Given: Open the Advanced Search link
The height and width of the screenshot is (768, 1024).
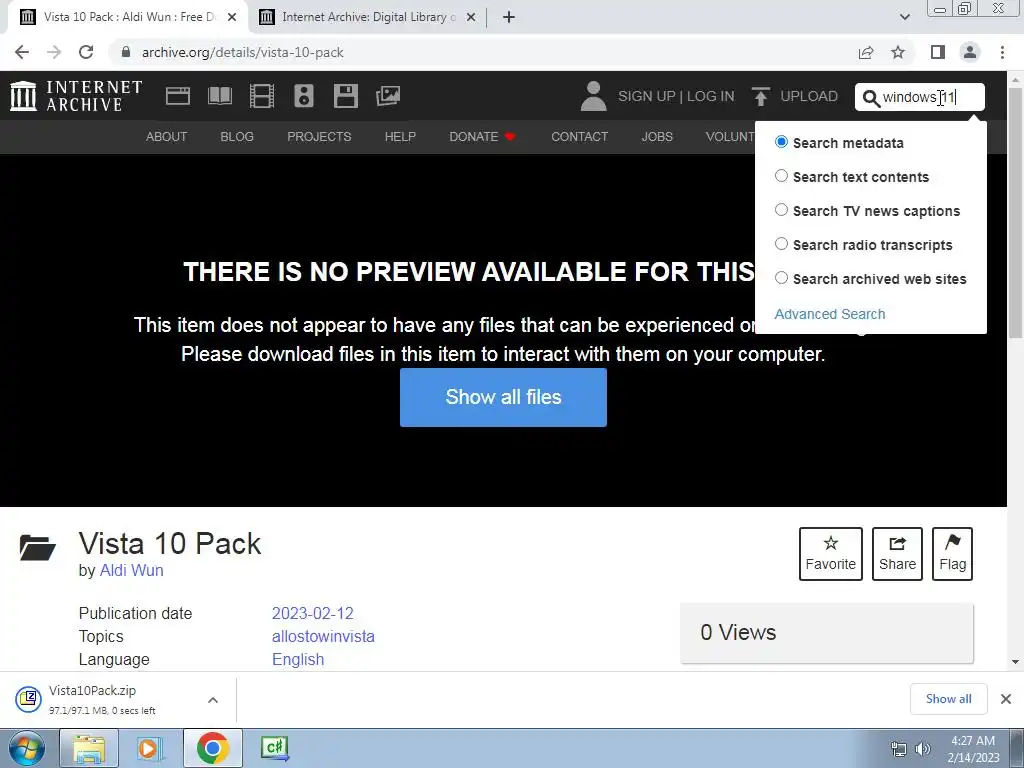Looking at the screenshot, I should click(x=829, y=314).
